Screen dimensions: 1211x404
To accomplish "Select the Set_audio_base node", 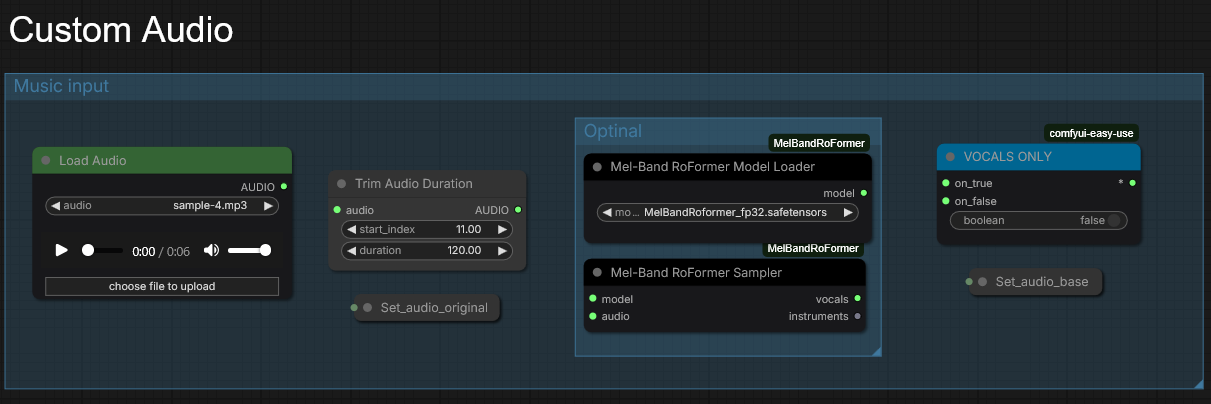I will 1037,282.
